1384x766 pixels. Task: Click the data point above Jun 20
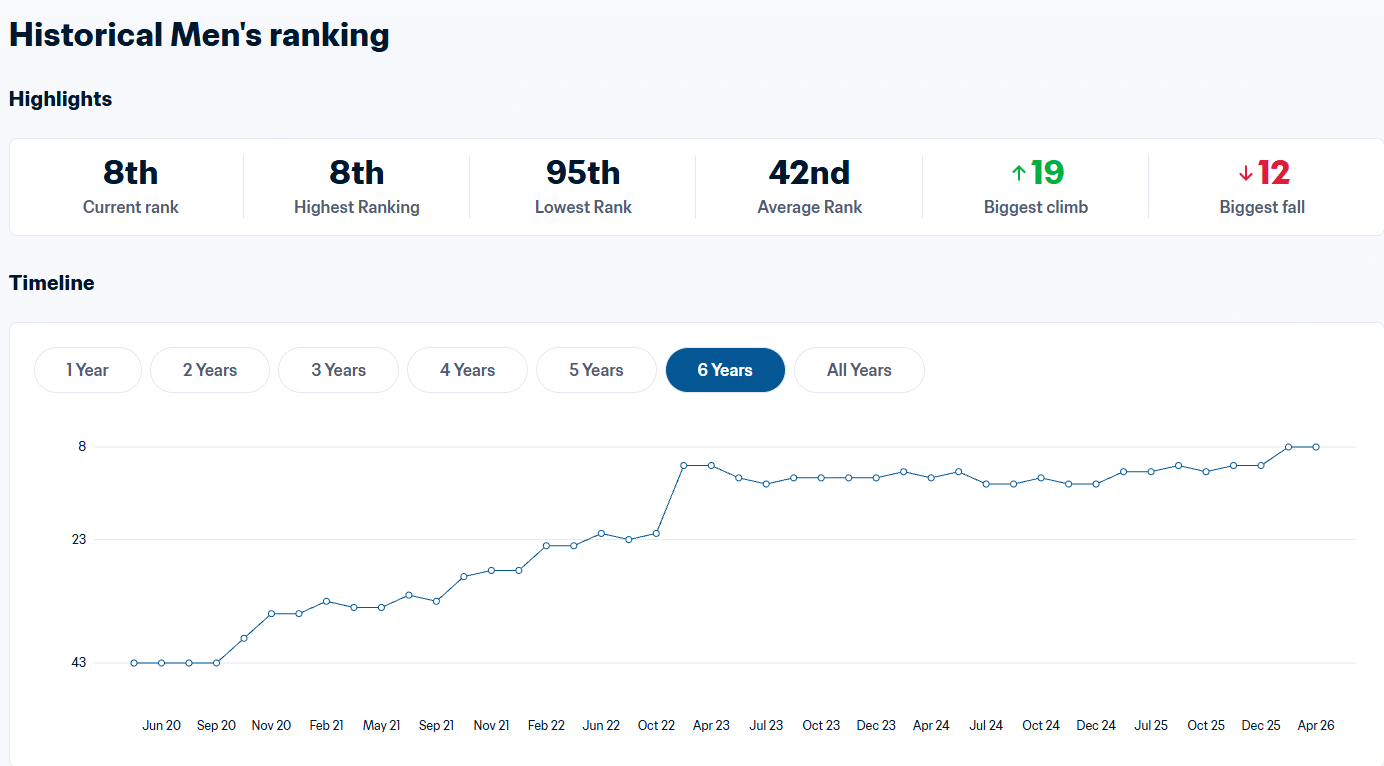pos(161,663)
